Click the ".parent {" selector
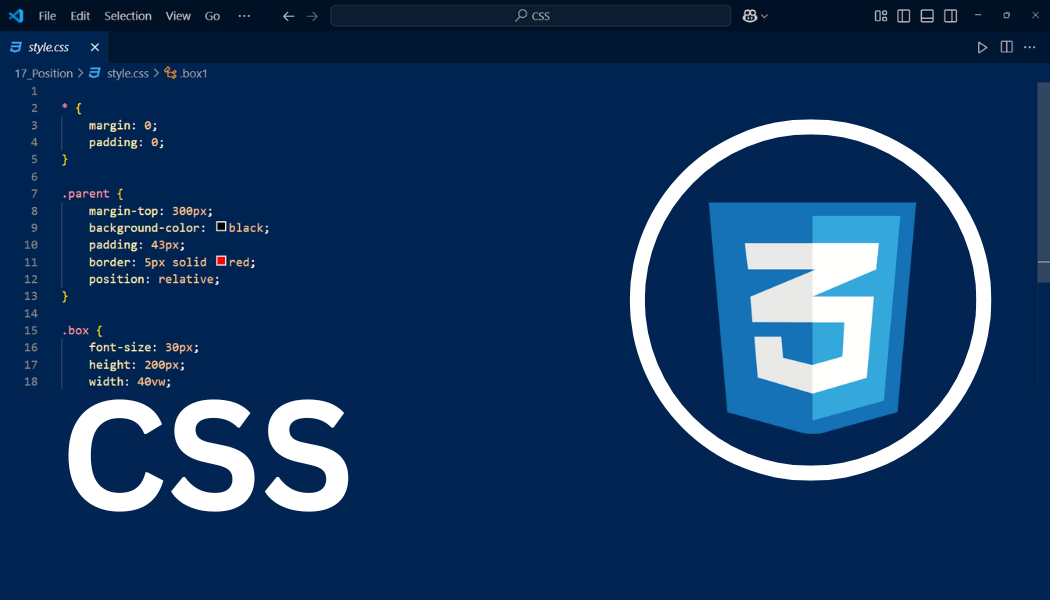Image resolution: width=1050 pixels, height=600 pixels. [92, 194]
